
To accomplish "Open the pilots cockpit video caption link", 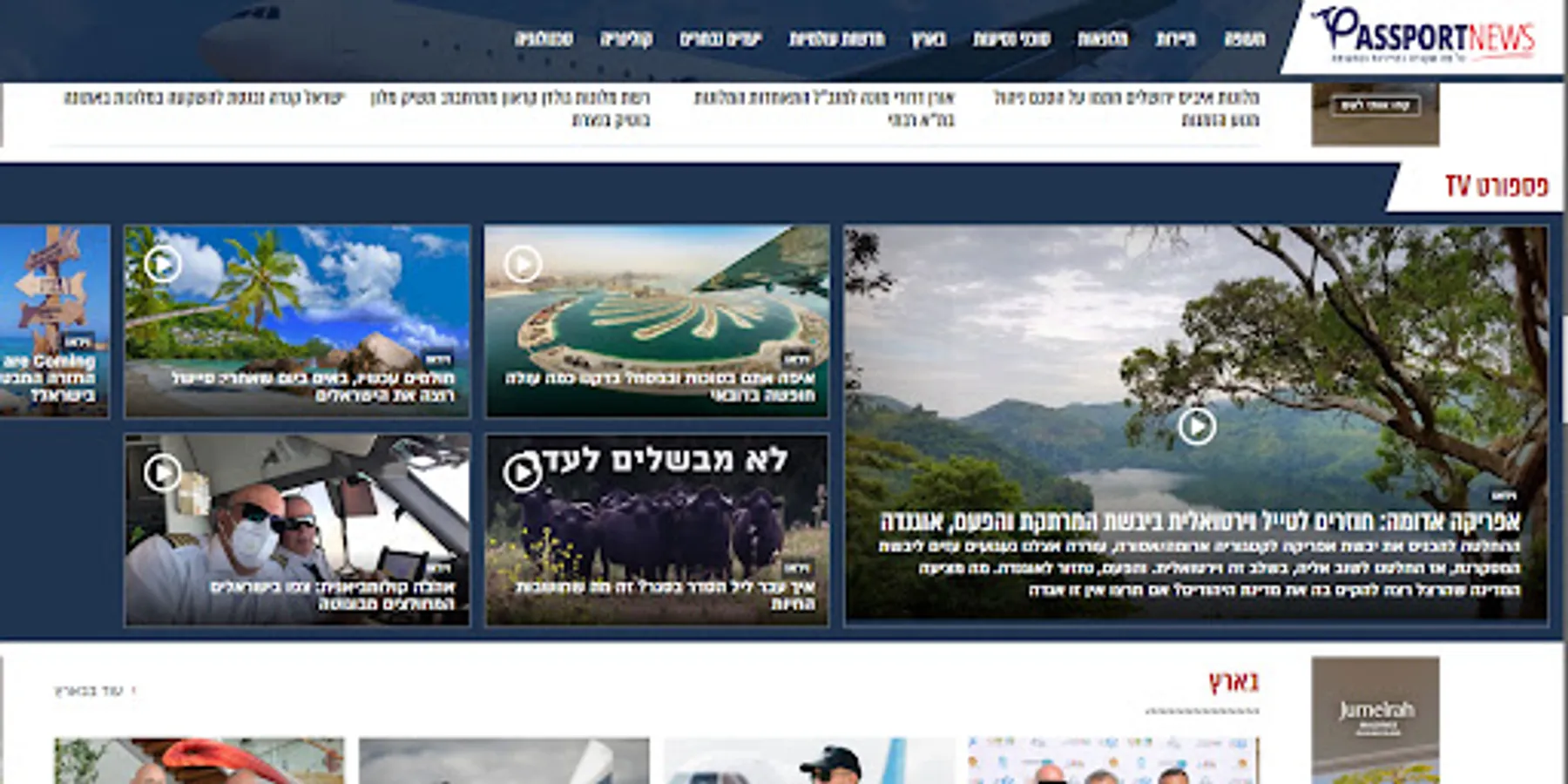I will tap(332, 595).
